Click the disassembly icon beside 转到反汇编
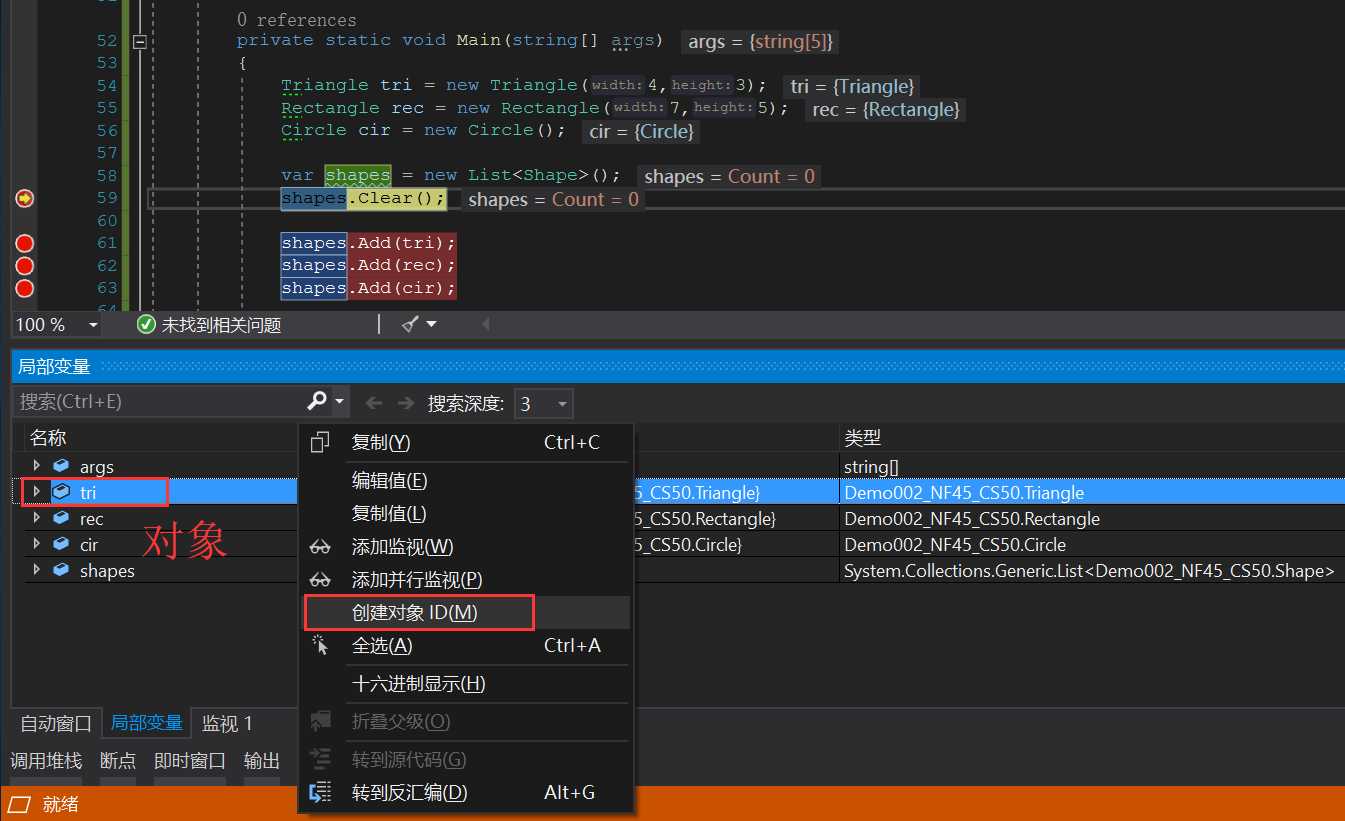 (320, 793)
